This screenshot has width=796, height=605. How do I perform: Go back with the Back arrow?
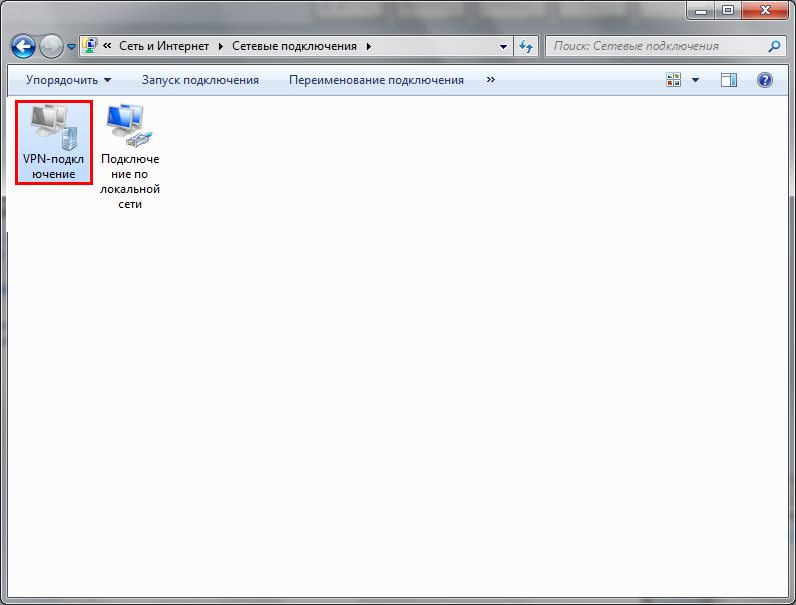point(23,47)
